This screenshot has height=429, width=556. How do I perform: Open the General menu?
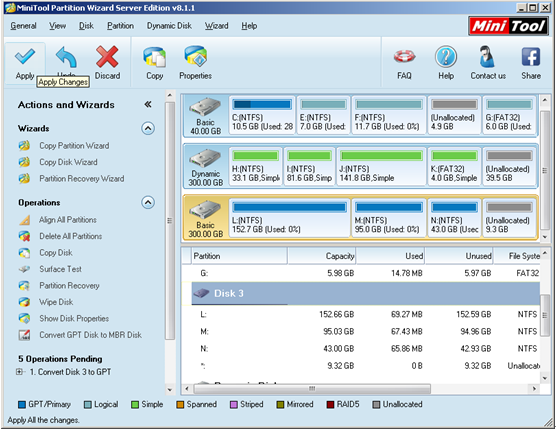coord(23,26)
